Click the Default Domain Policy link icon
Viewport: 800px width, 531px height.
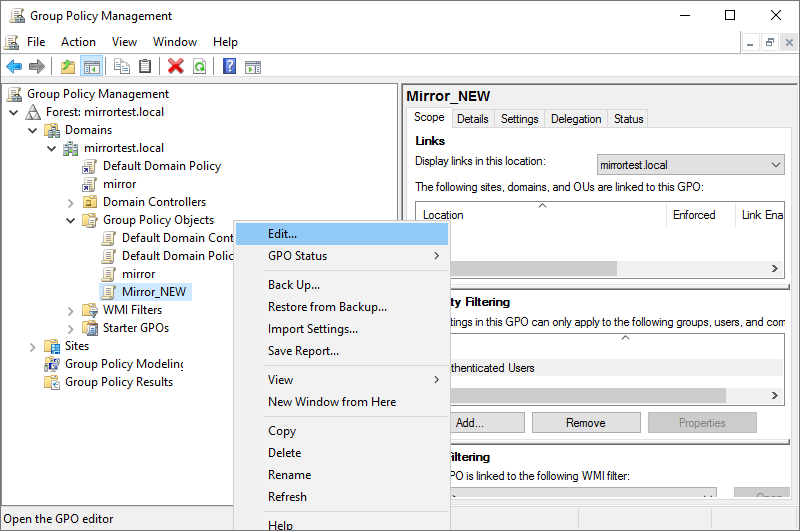[x=89, y=166]
